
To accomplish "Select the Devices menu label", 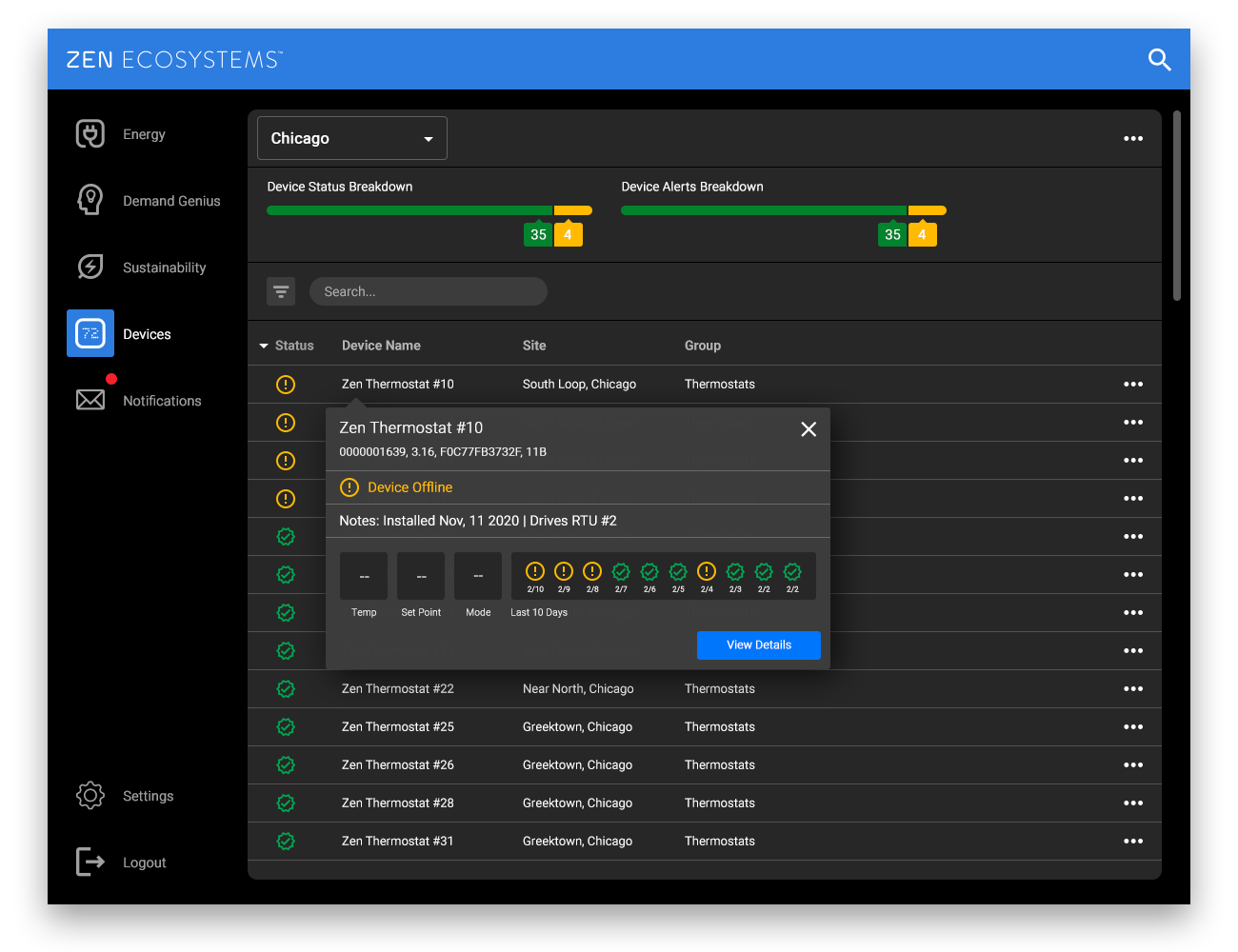I will [x=147, y=334].
